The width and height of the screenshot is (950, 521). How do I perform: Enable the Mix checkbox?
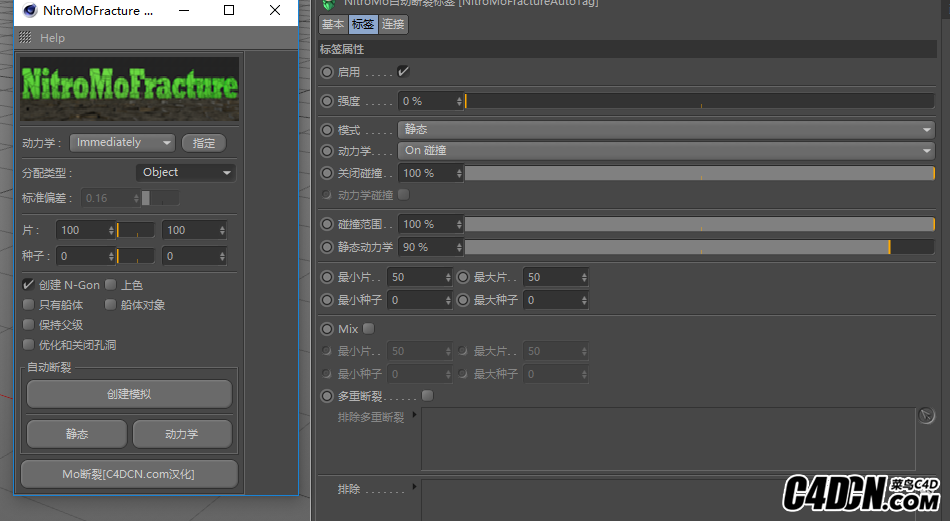pyautogui.click(x=368, y=328)
